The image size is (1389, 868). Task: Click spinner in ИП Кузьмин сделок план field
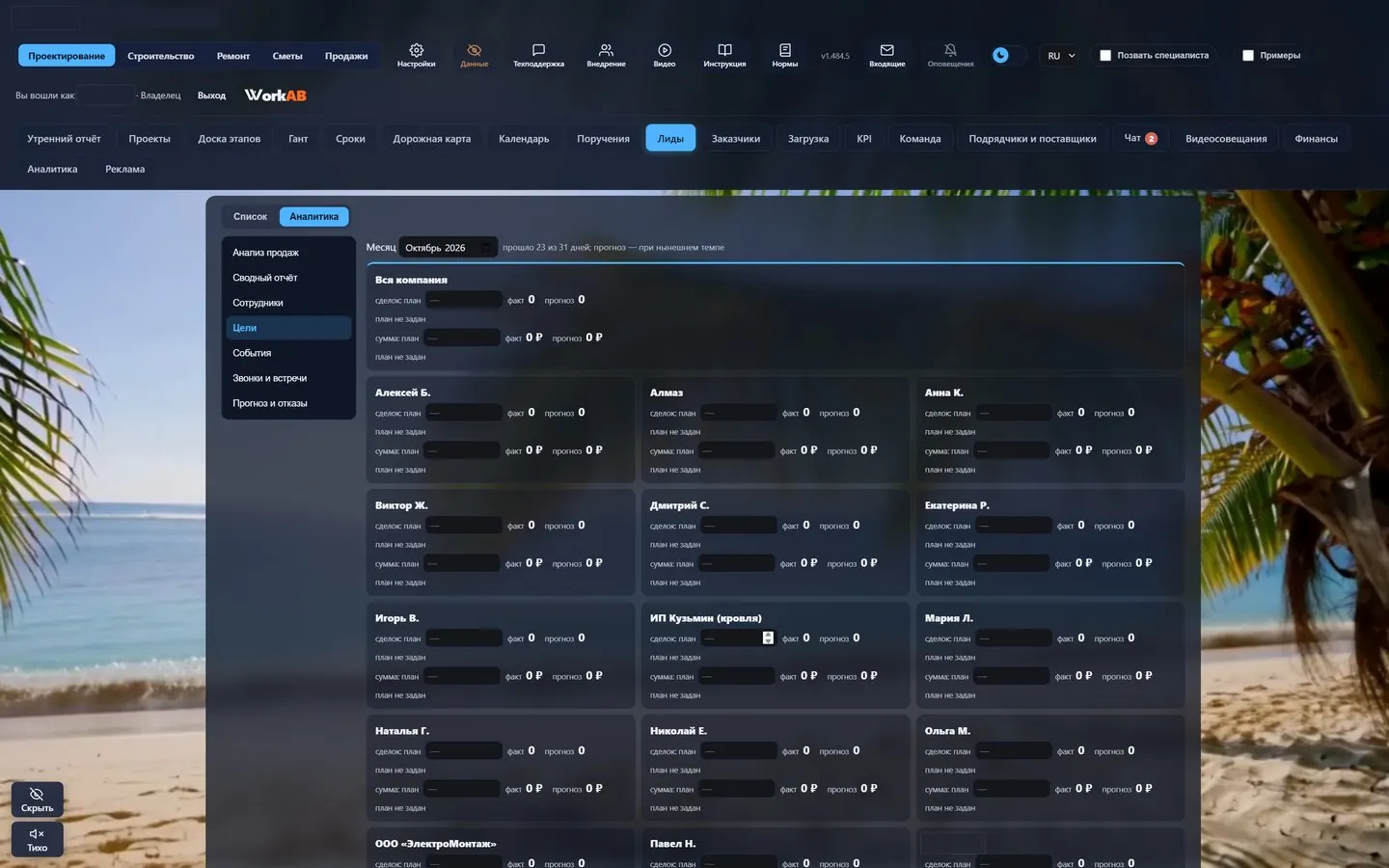click(x=768, y=637)
